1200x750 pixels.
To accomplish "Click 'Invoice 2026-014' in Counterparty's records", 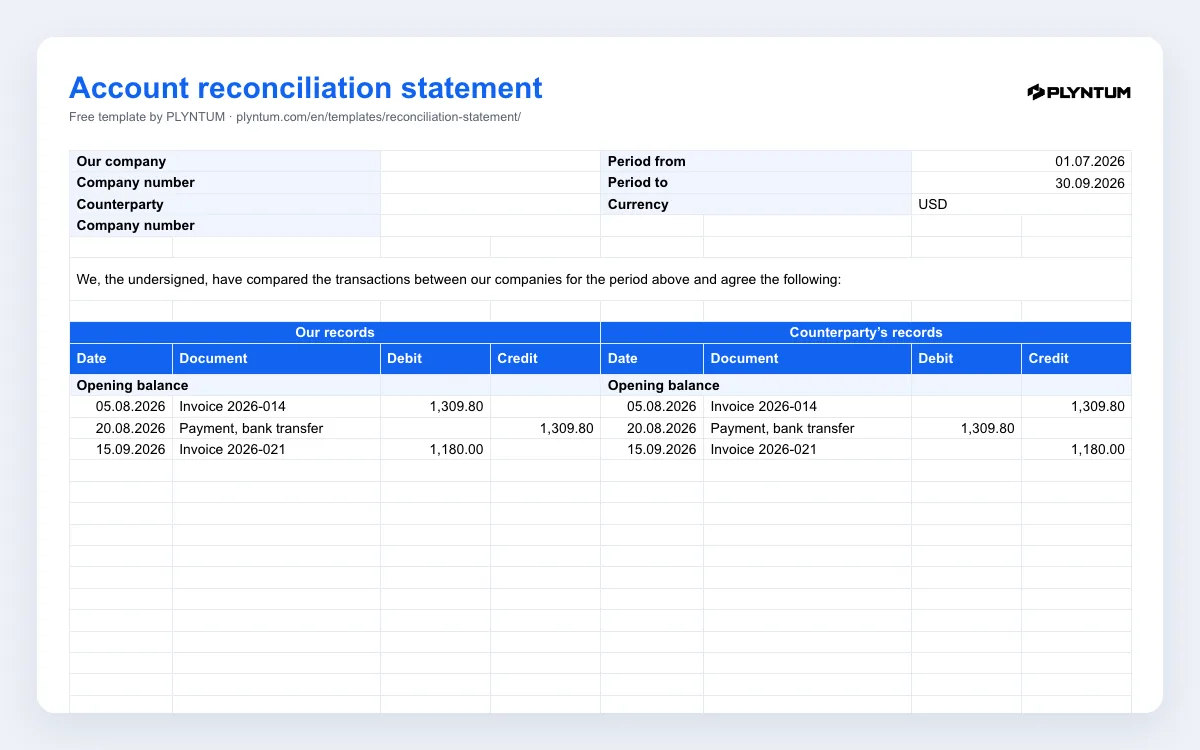I will (763, 407).
